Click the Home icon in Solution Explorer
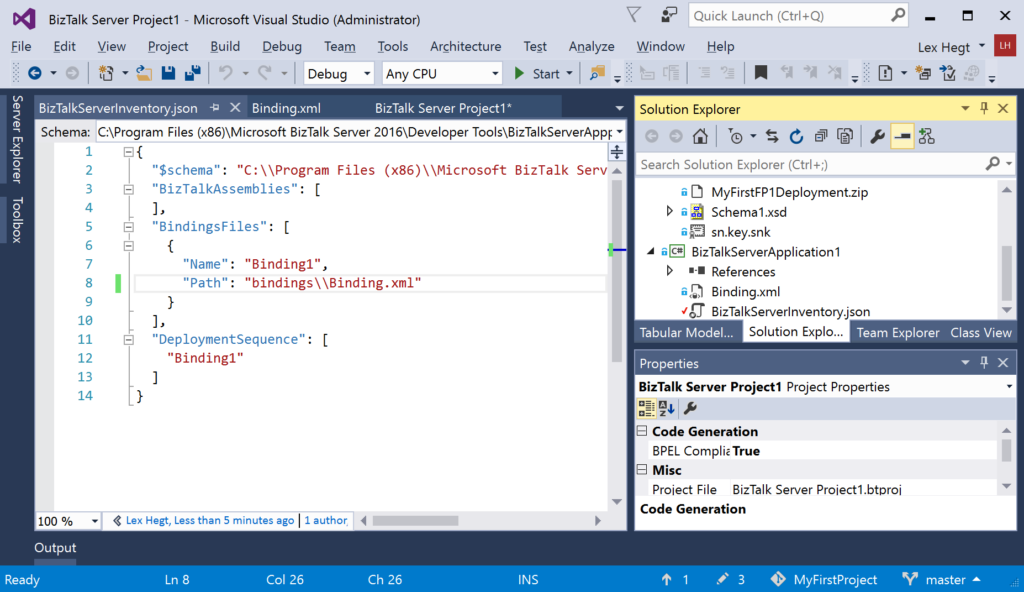 (x=701, y=137)
